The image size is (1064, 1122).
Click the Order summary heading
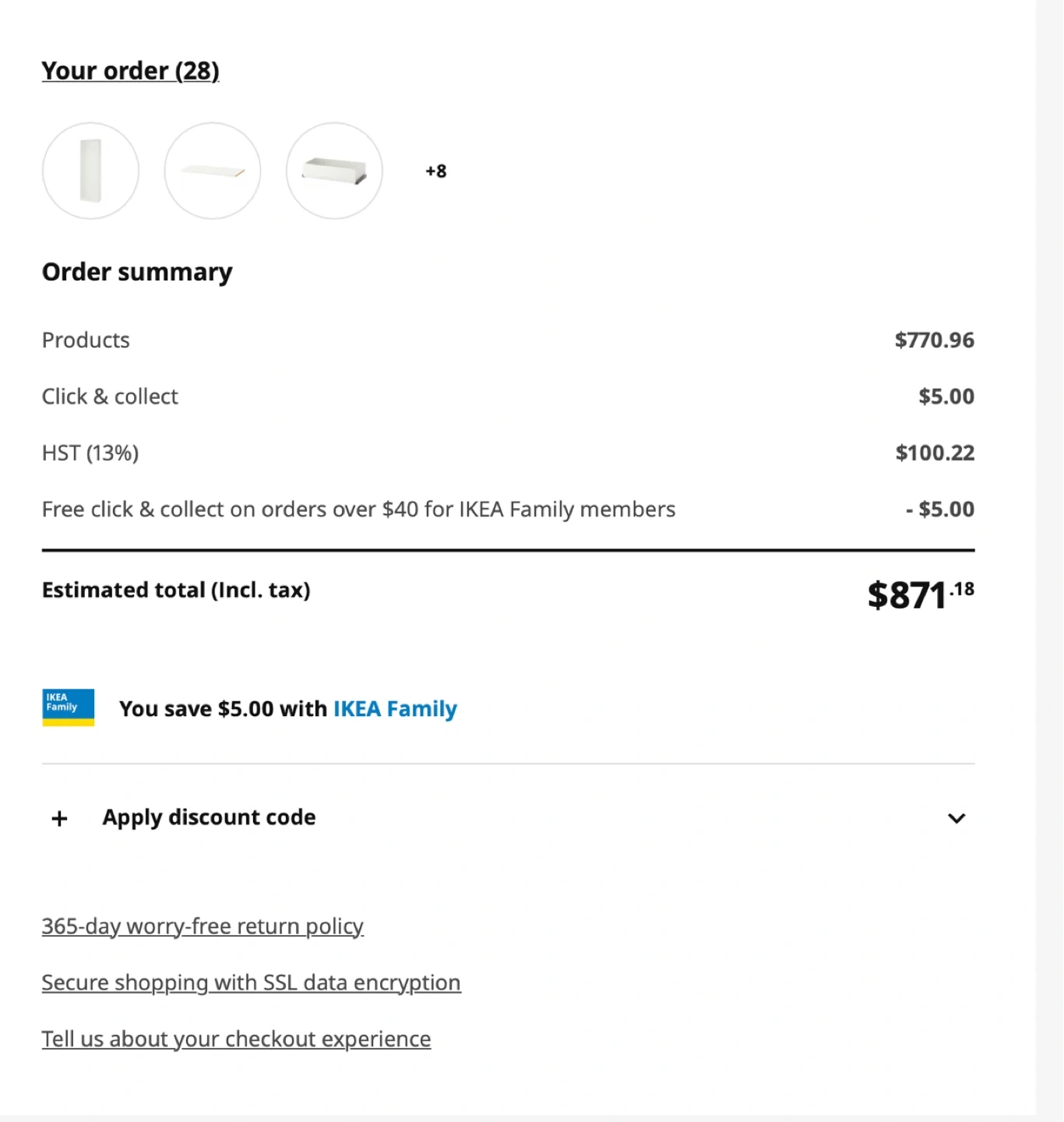tap(137, 272)
